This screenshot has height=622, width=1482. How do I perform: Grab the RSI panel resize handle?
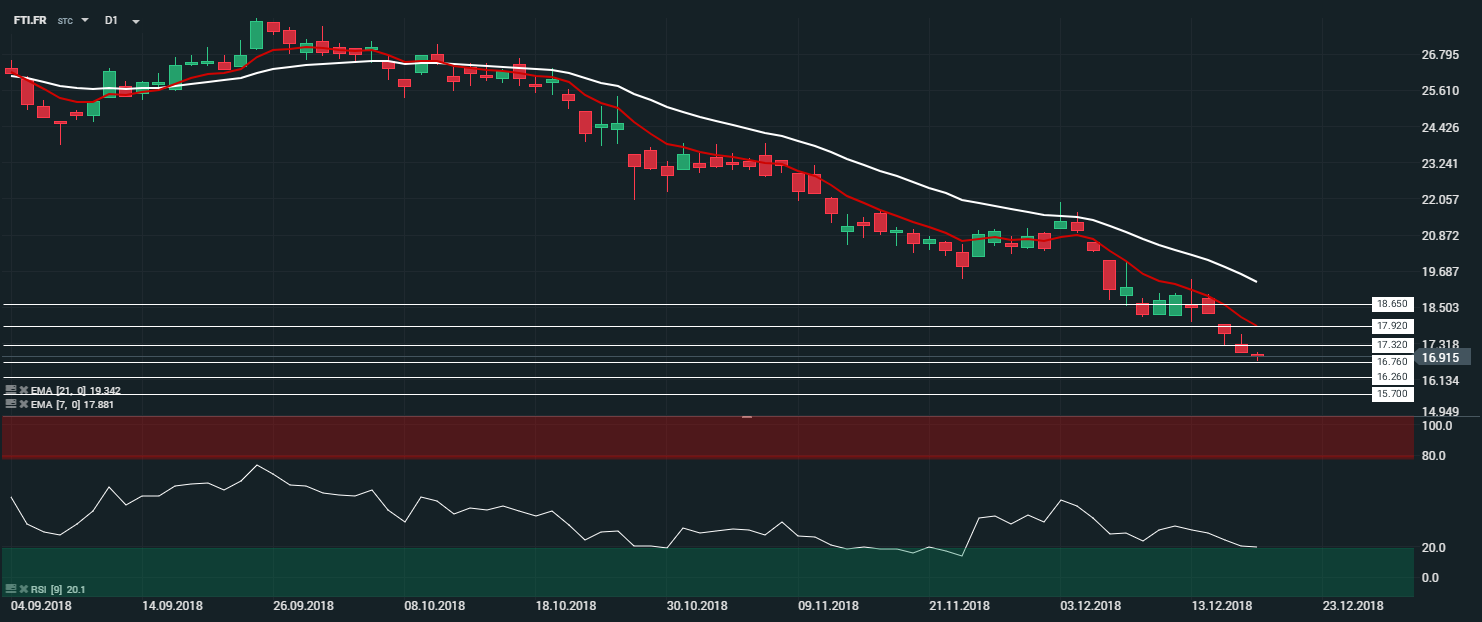[x=746, y=416]
